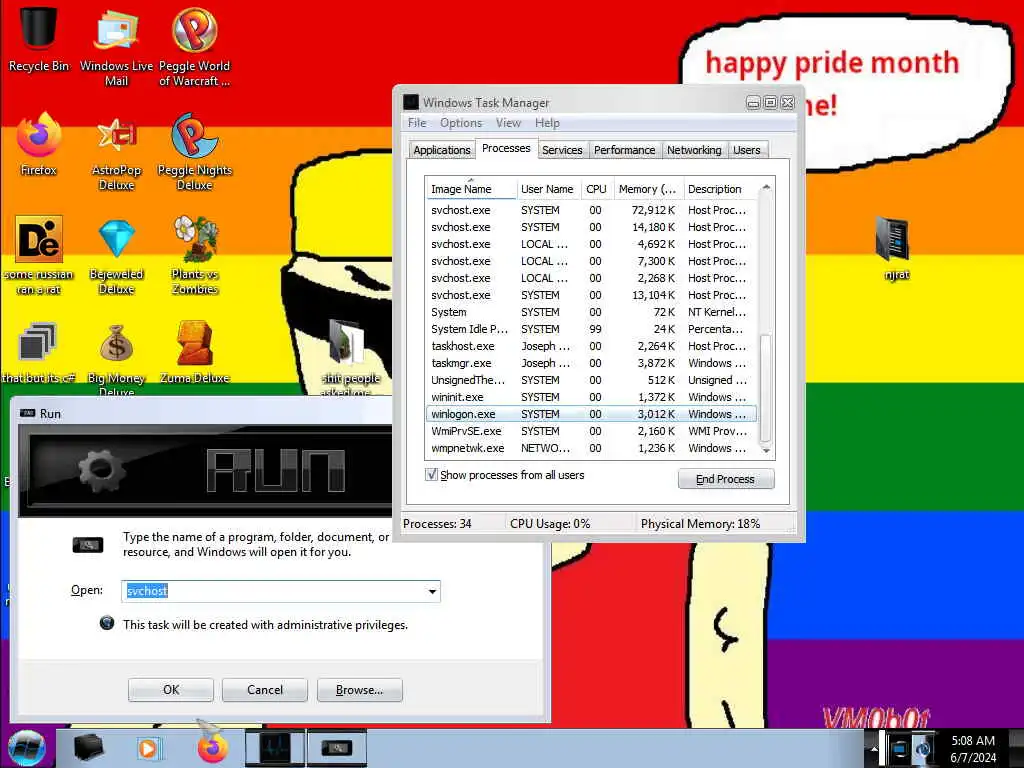Screen dimensions: 1024x768
Task: Select the System Idle Process row
Action: 591,329
